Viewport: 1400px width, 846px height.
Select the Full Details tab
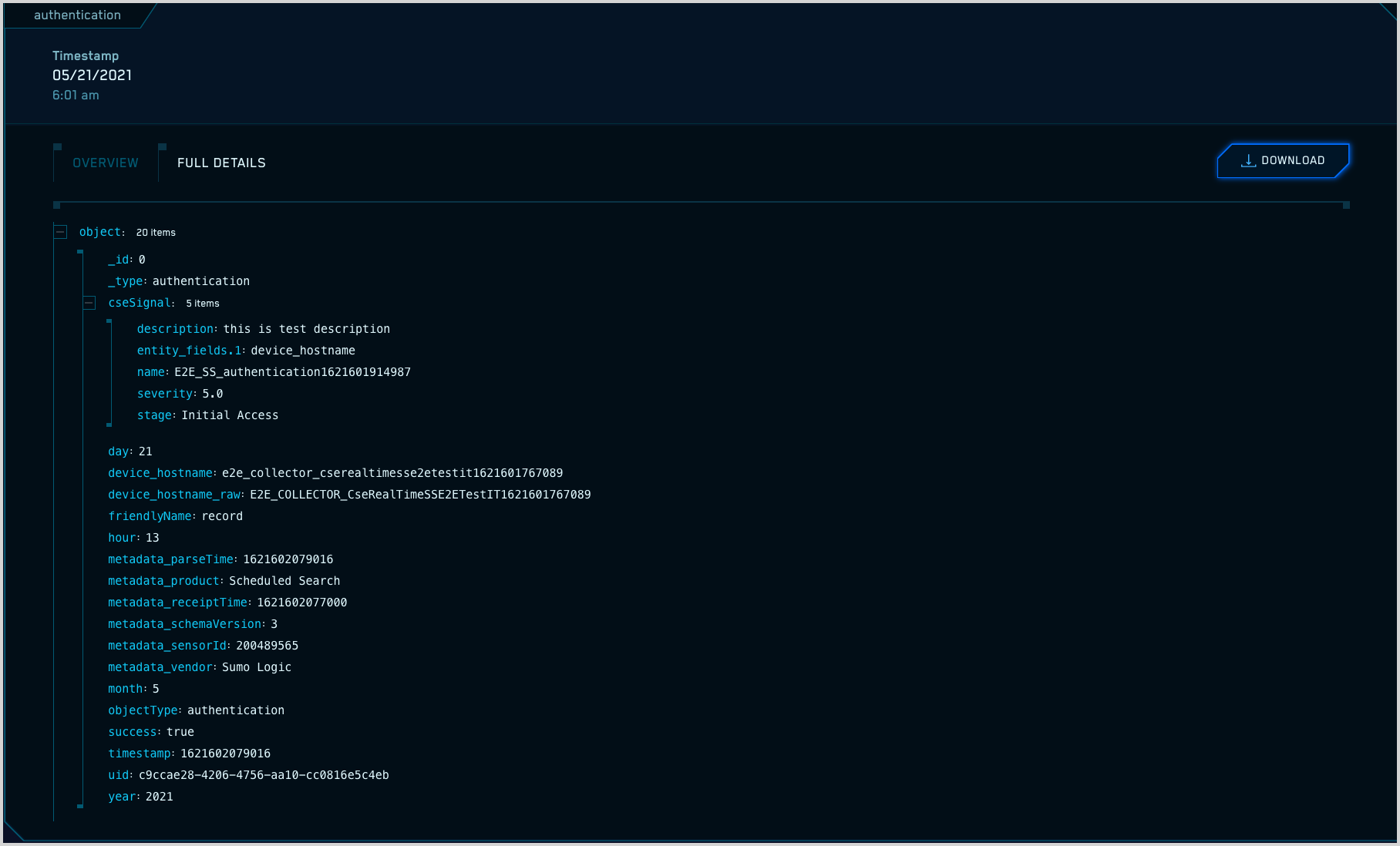(221, 163)
